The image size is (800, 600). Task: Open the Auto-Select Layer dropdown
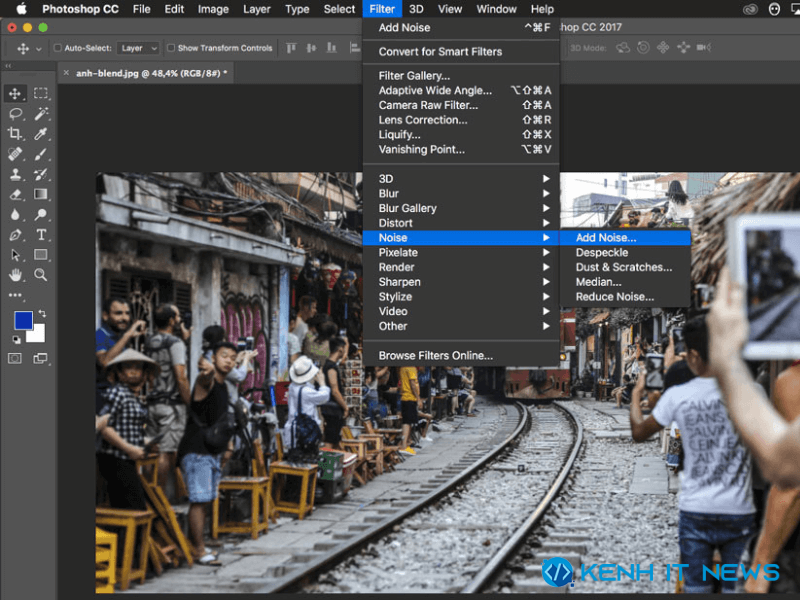138,48
